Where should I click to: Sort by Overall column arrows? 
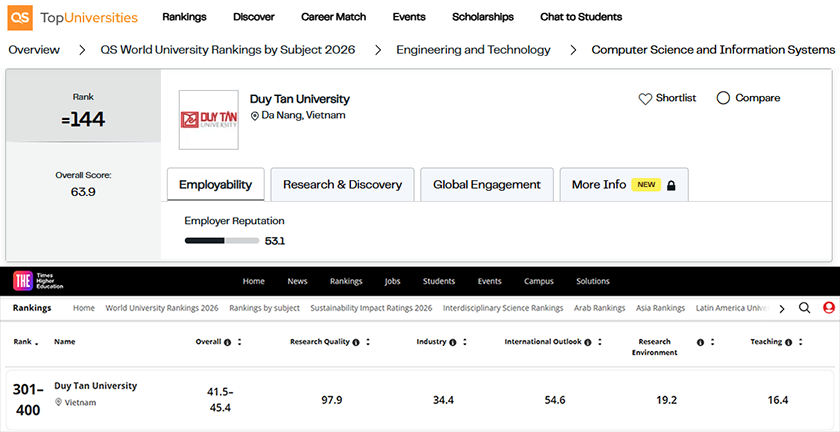pos(239,342)
